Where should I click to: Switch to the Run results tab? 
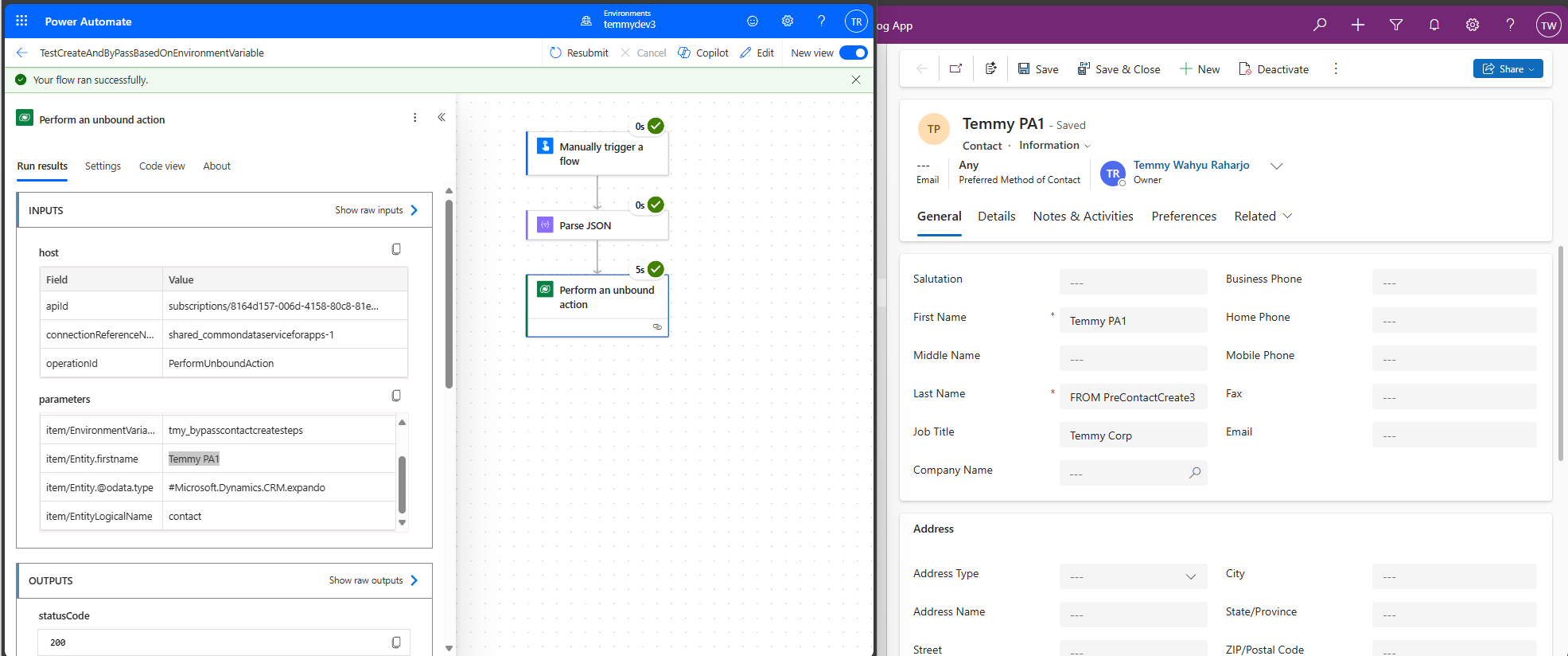click(42, 166)
